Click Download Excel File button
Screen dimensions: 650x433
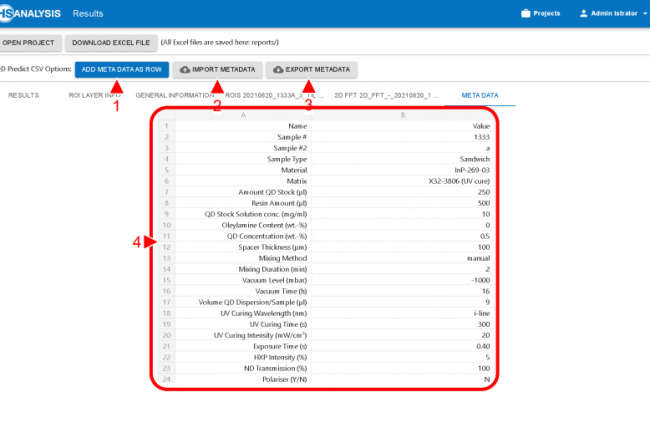coord(113,43)
